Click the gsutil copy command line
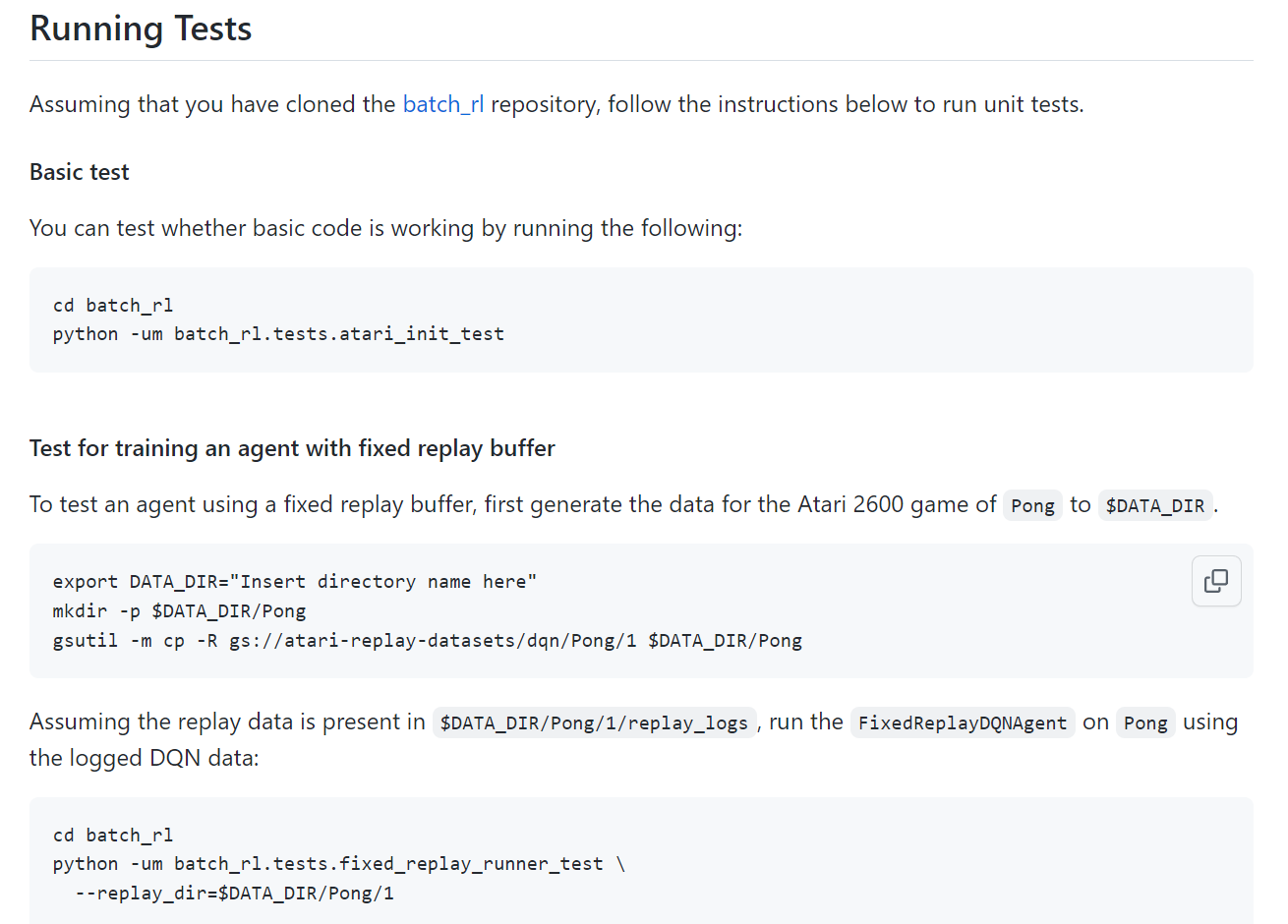1288x924 pixels. point(427,641)
